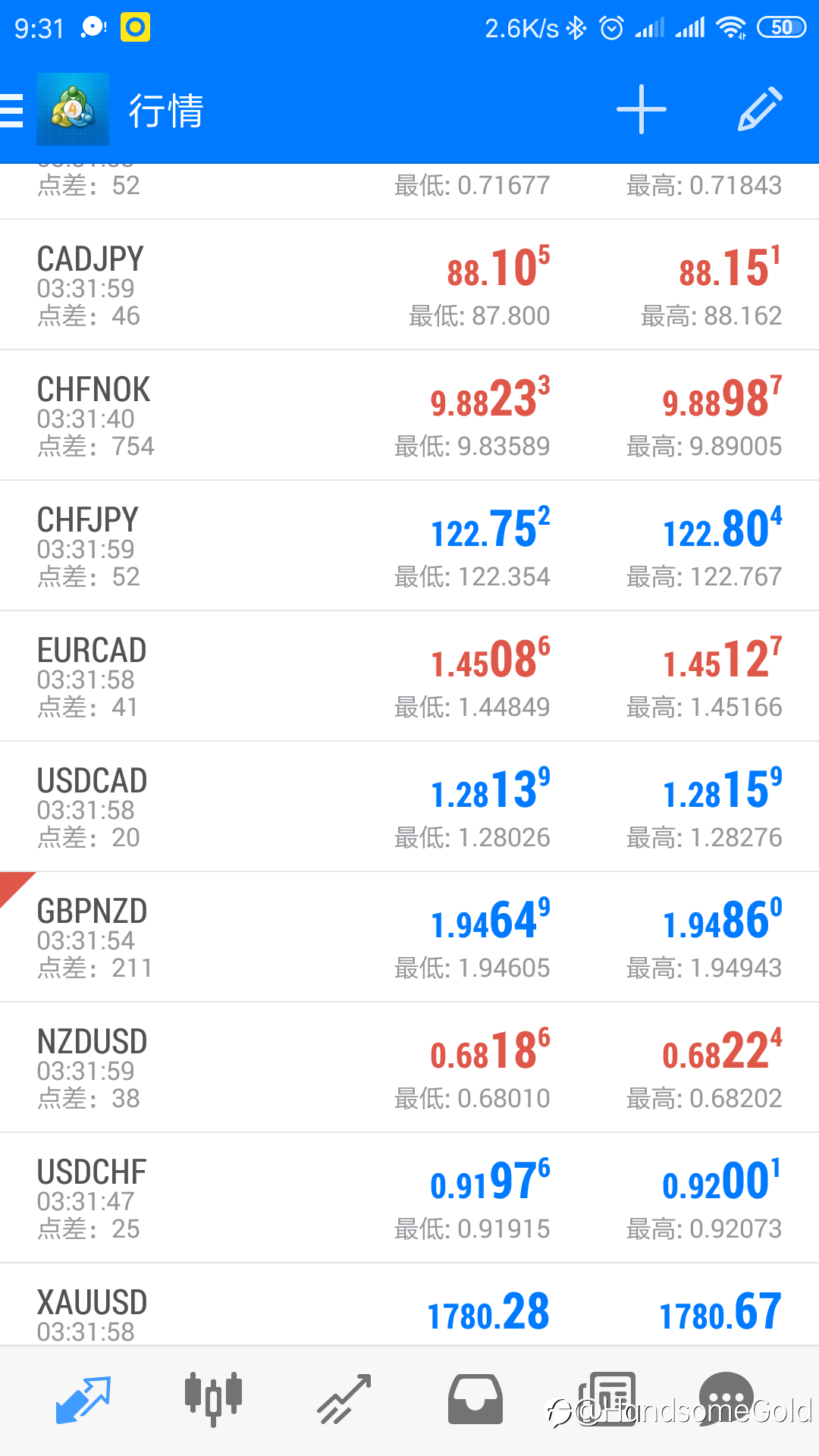Viewport: 819px width, 1456px height.
Task: Open the hamburger side menu
Action: [x=11, y=110]
